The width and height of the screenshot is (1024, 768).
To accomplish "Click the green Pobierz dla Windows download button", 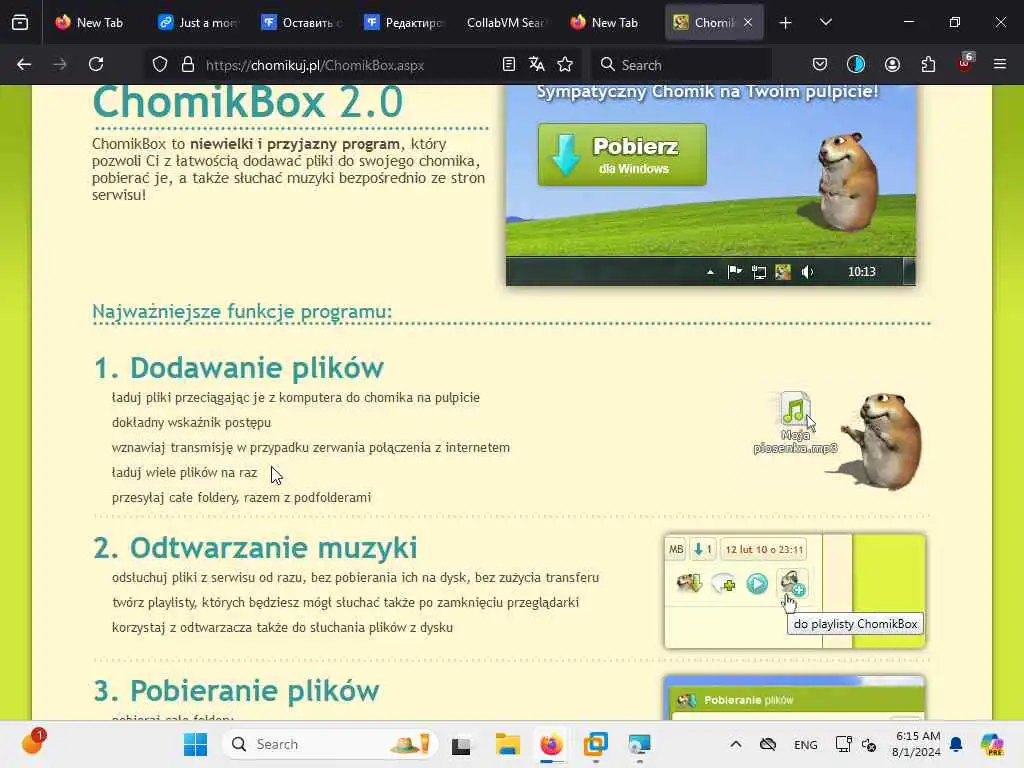I will point(622,155).
